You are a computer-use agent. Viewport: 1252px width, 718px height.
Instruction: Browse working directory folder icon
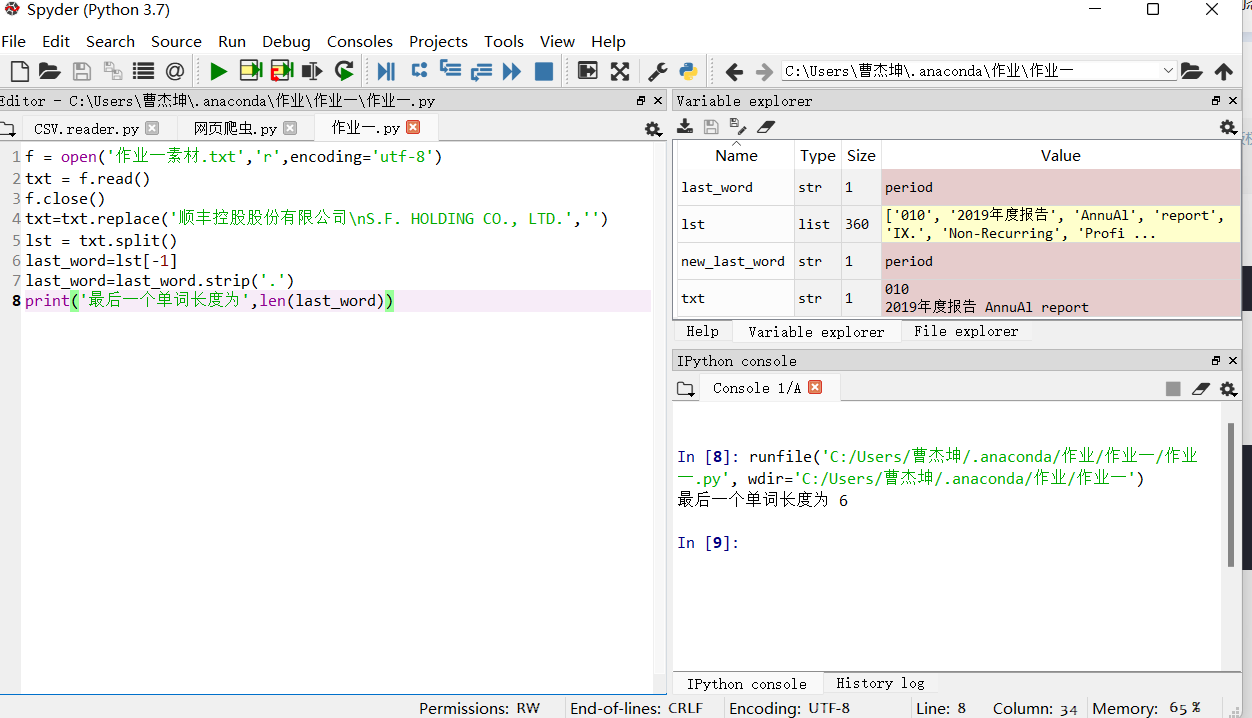[x=1191, y=71]
